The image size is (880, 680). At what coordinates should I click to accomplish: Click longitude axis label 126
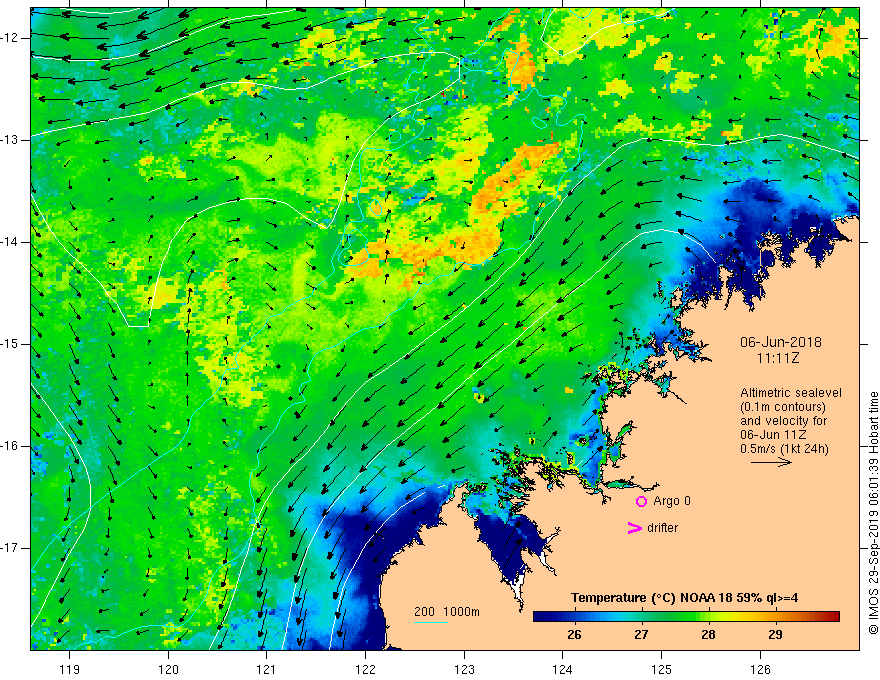[x=760, y=669]
